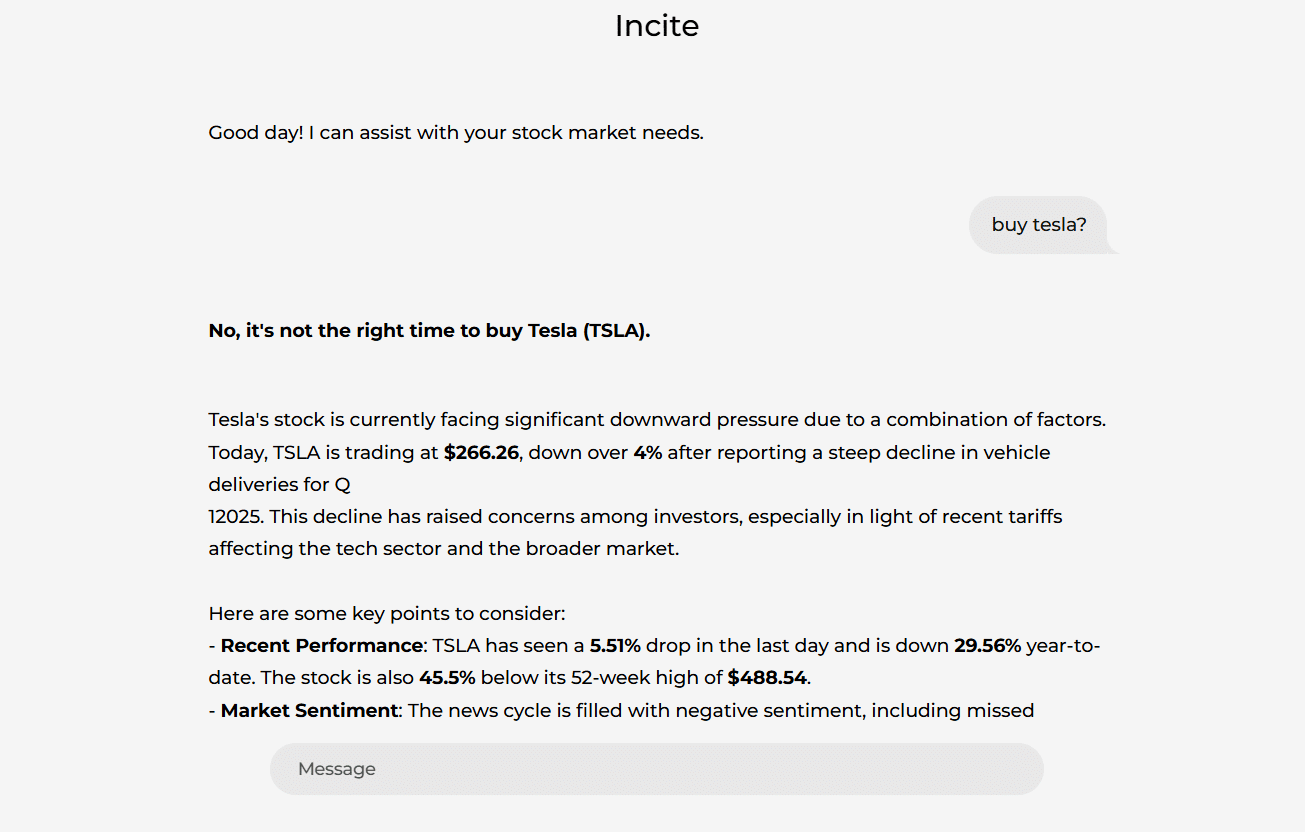Screen dimensions: 1305x832
Task: Click the bold 45.5% below-high figure
Action: click(447, 677)
